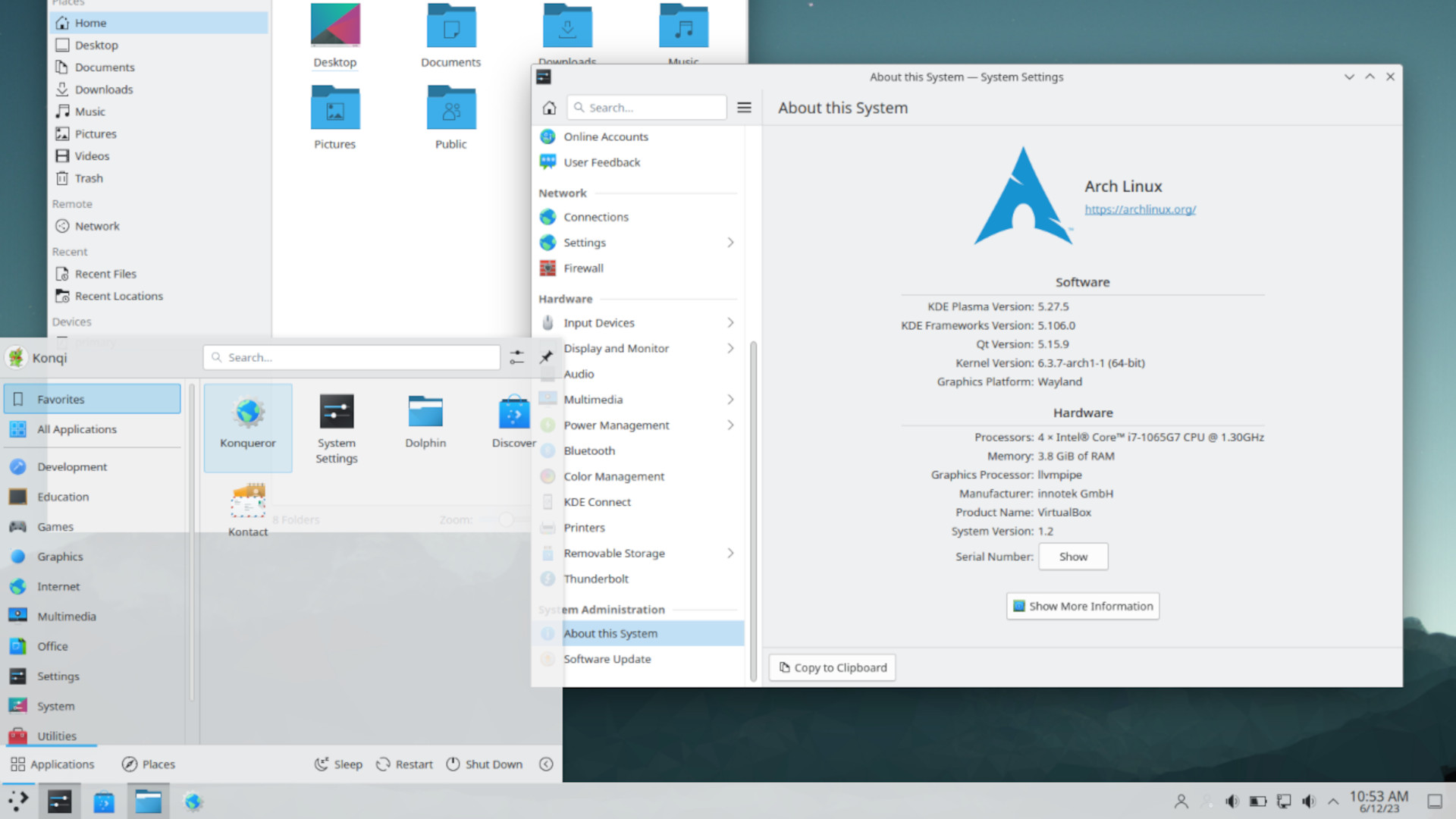Select the All Applications category
Viewport: 1456px width, 819px height.
93,429
